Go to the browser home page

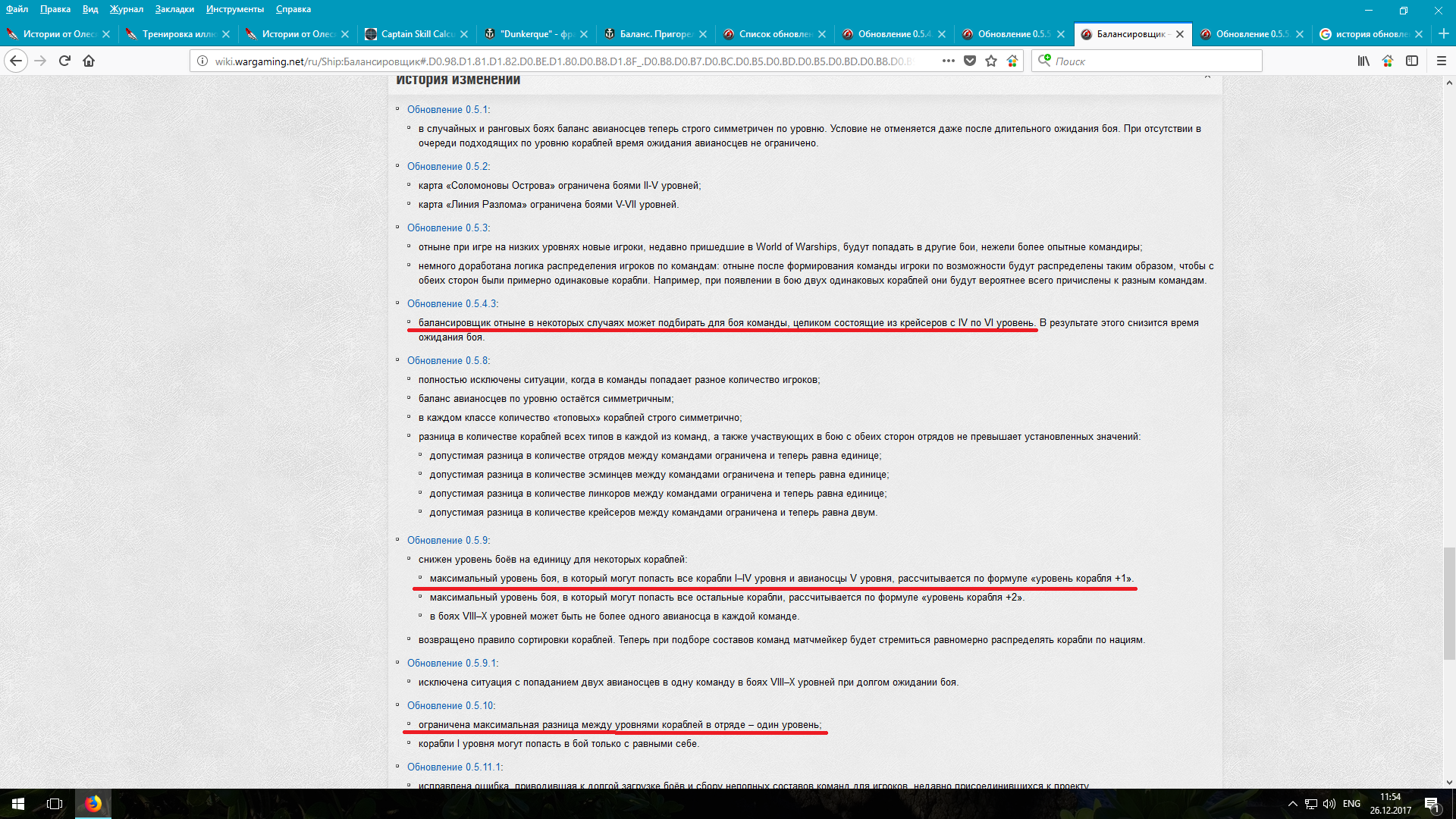89,61
